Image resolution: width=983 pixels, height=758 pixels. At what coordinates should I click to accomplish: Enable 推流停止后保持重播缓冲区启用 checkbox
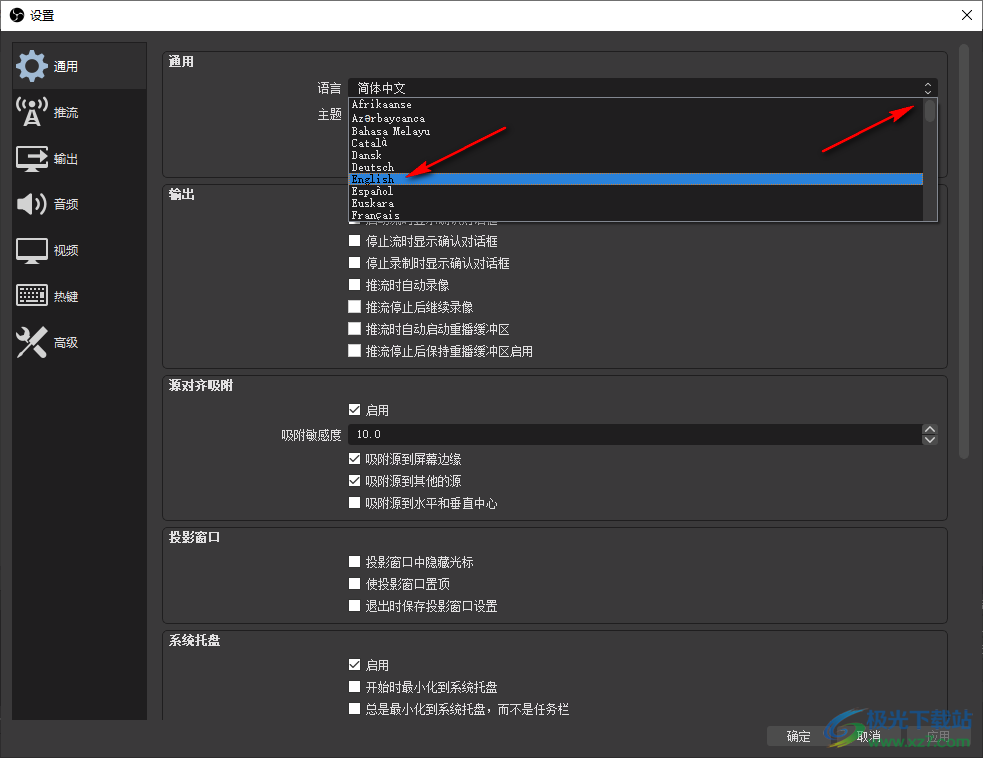click(354, 350)
